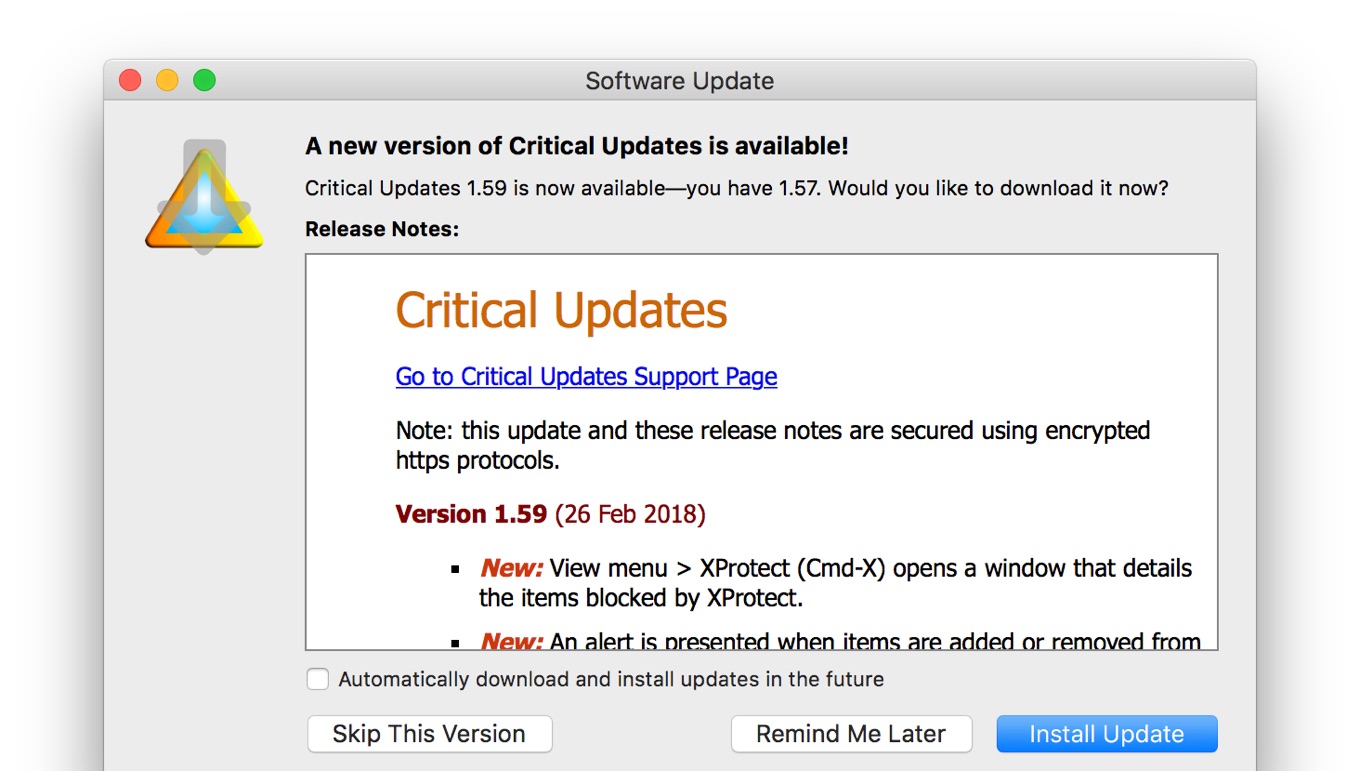Screen dimensions: 1360x771
Task: Enable automatically download and install updates
Action: [317, 679]
